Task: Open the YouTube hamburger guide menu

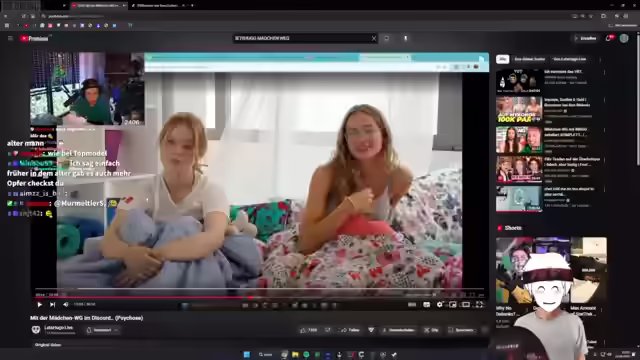Action: [10, 38]
